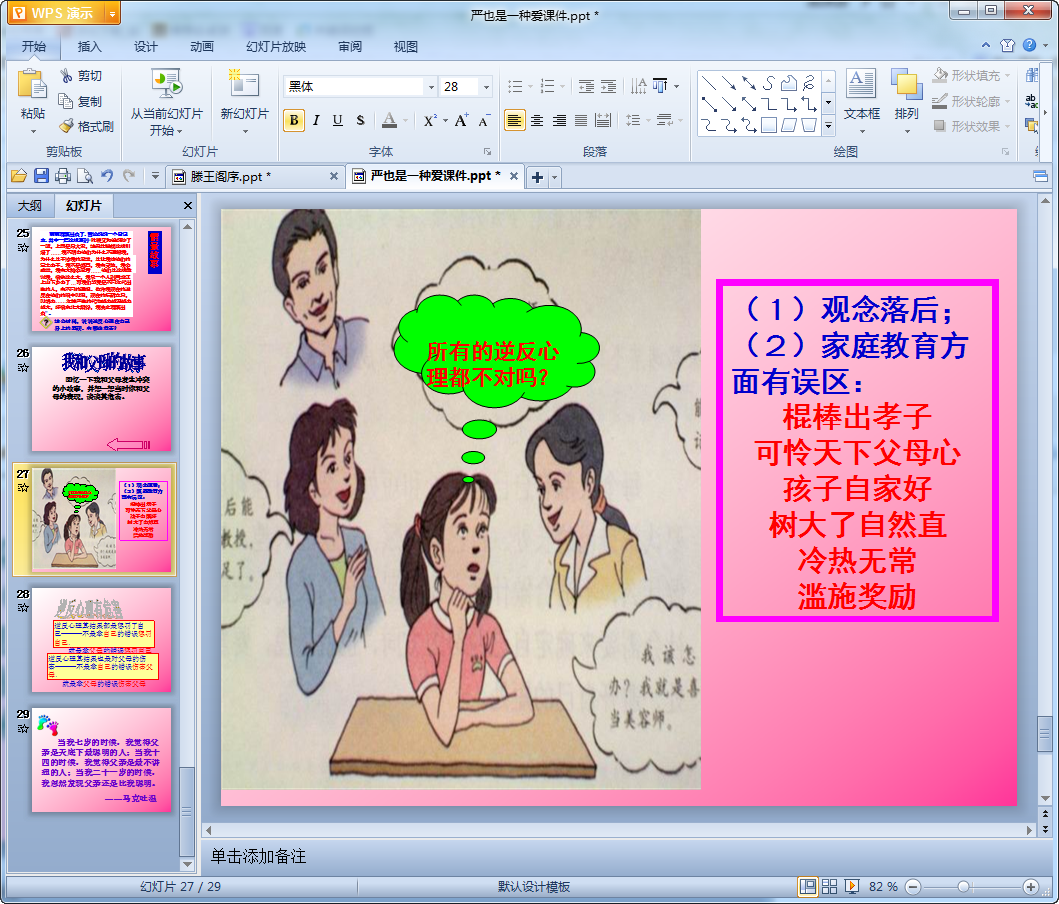The width and height of the screenshot is (1059, 904).
Task: Open paste options dropdown arrow
Action: 32,130
